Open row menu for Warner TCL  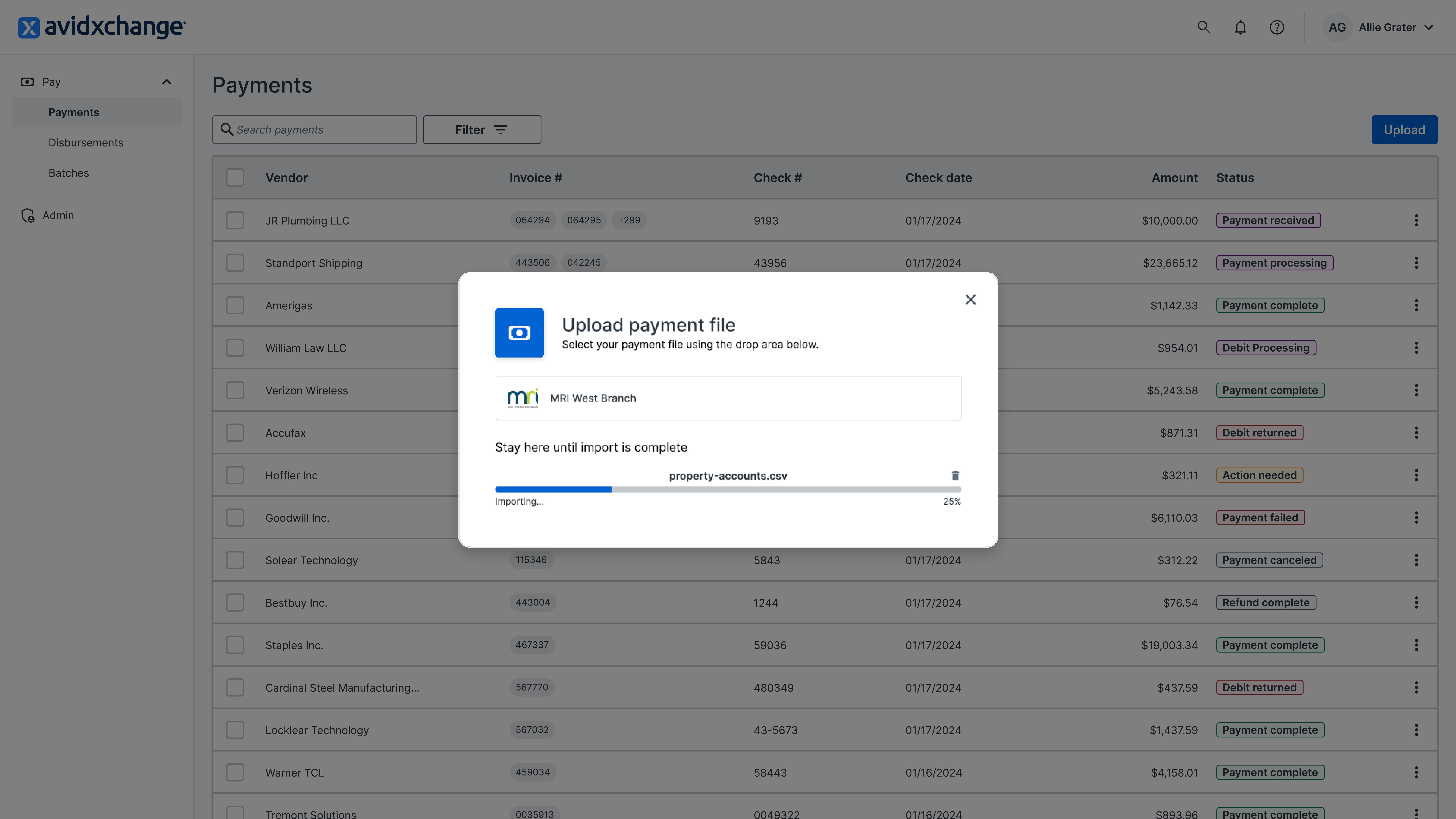(x=1417, y=773)
